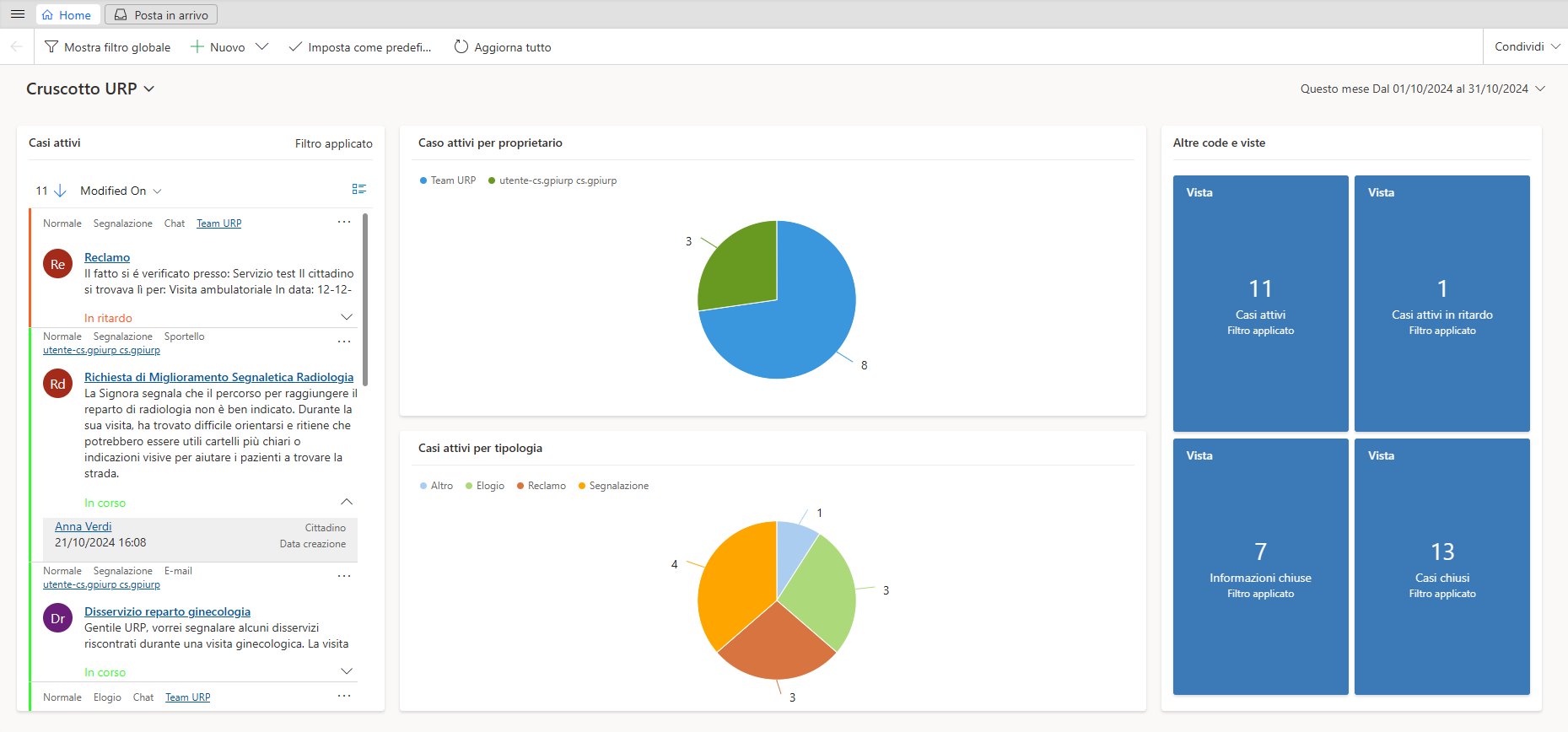This screenshot has width=1568, height=732.
Task: Click the Mostra filtro globale funnel icon
Action: pyautogui.click(x=51, y=47)
